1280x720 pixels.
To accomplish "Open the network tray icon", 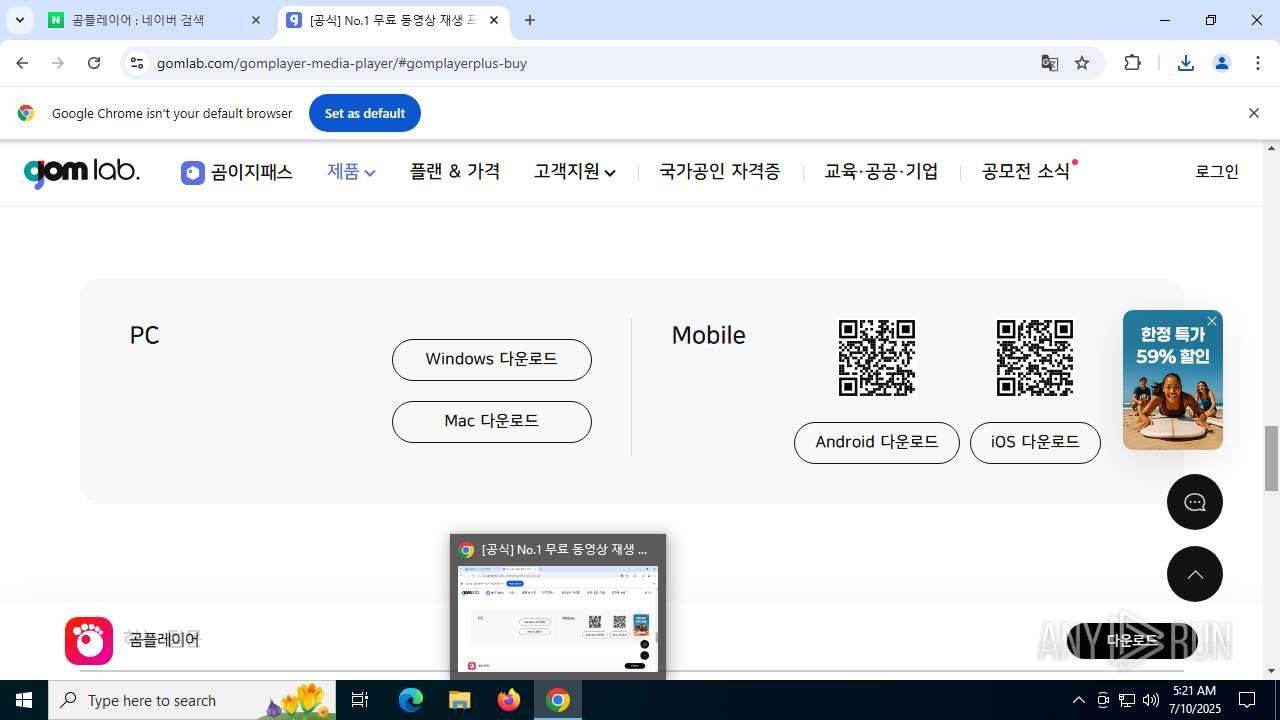I will (x=1127, y=700).
